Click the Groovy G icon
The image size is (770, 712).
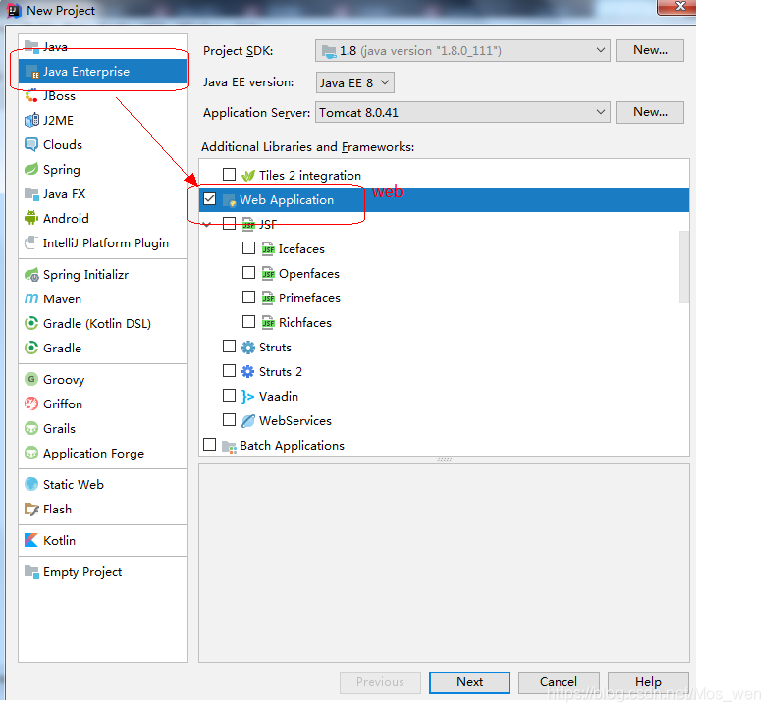click(x=31, y=379)
